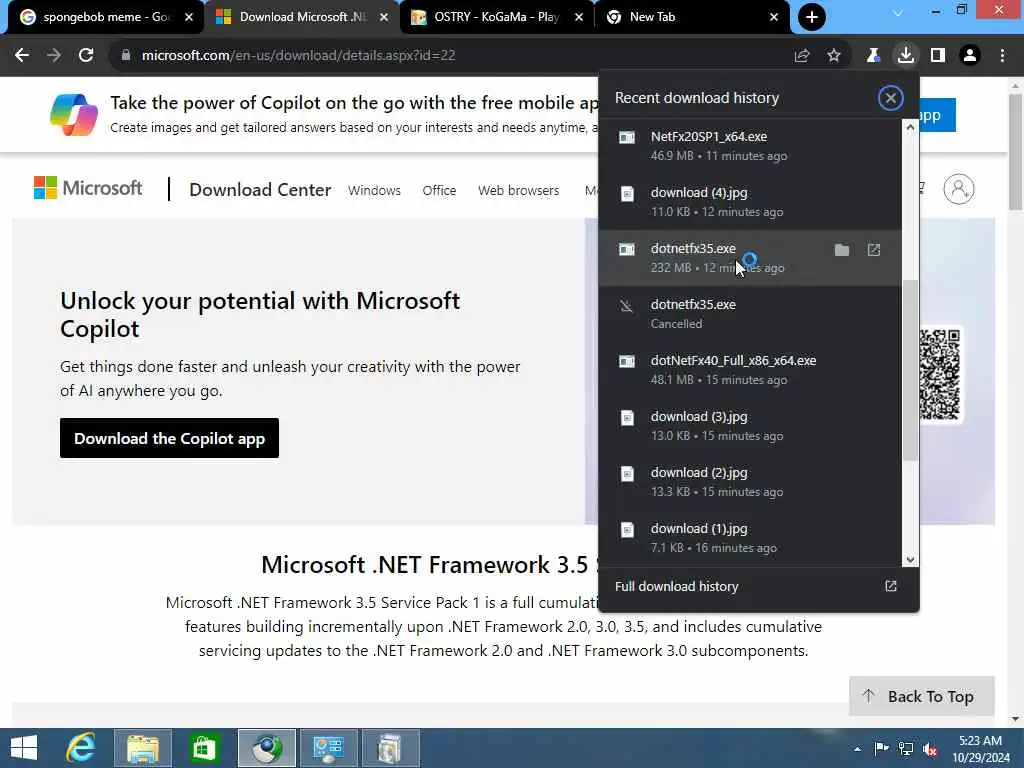Show dotnetfx35.exe in its folder
Viewport: 1024px width, 768px height.
pos(842,250)
